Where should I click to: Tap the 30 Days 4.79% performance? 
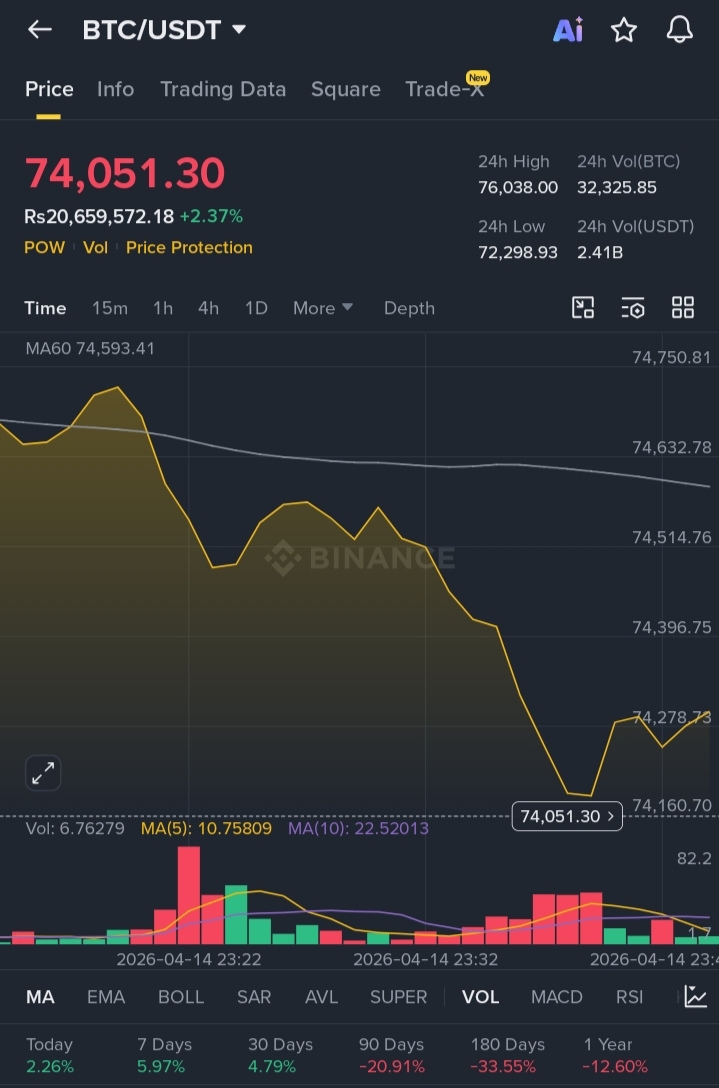[280, 1055]
